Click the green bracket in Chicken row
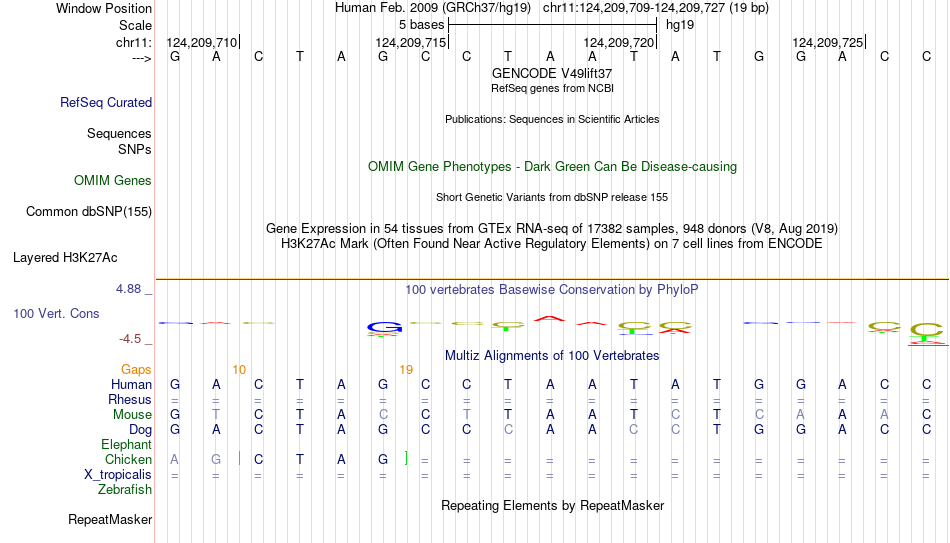The width and height of the screenshot is (950, 543). (406, 459)
